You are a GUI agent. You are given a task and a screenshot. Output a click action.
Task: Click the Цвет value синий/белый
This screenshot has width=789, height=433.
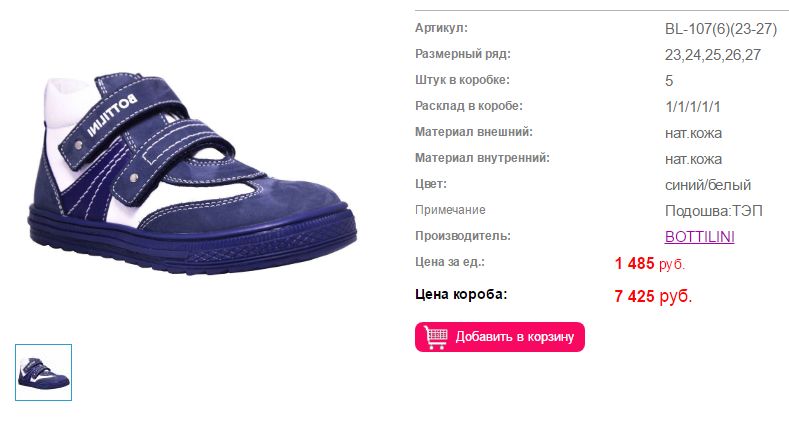pos(707,185)
